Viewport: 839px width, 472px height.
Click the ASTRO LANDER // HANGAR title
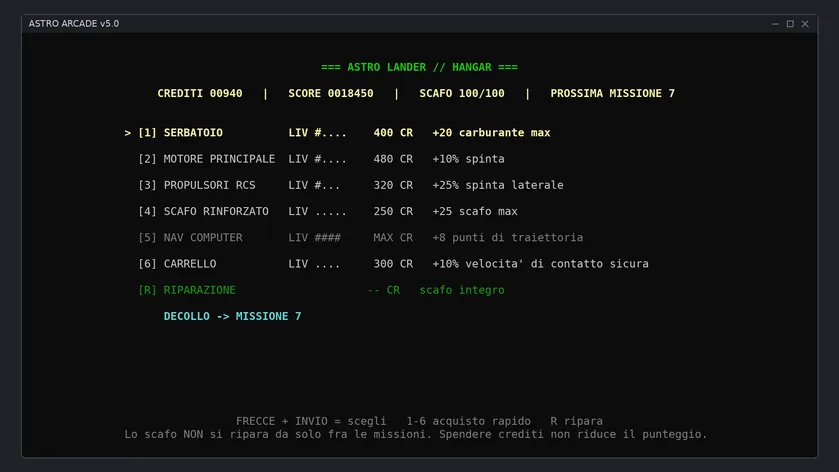point(420,67)
